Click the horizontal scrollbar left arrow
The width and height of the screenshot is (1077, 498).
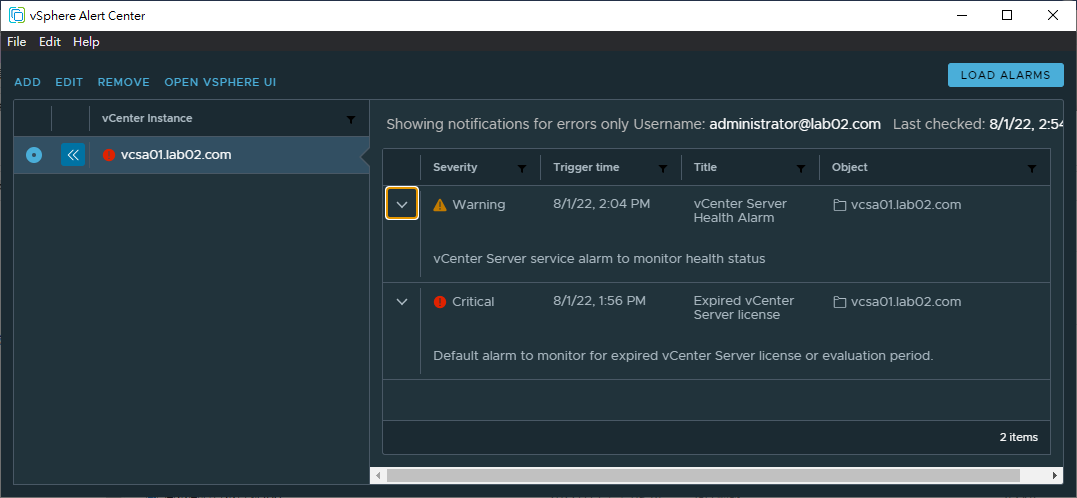(377, 475)
